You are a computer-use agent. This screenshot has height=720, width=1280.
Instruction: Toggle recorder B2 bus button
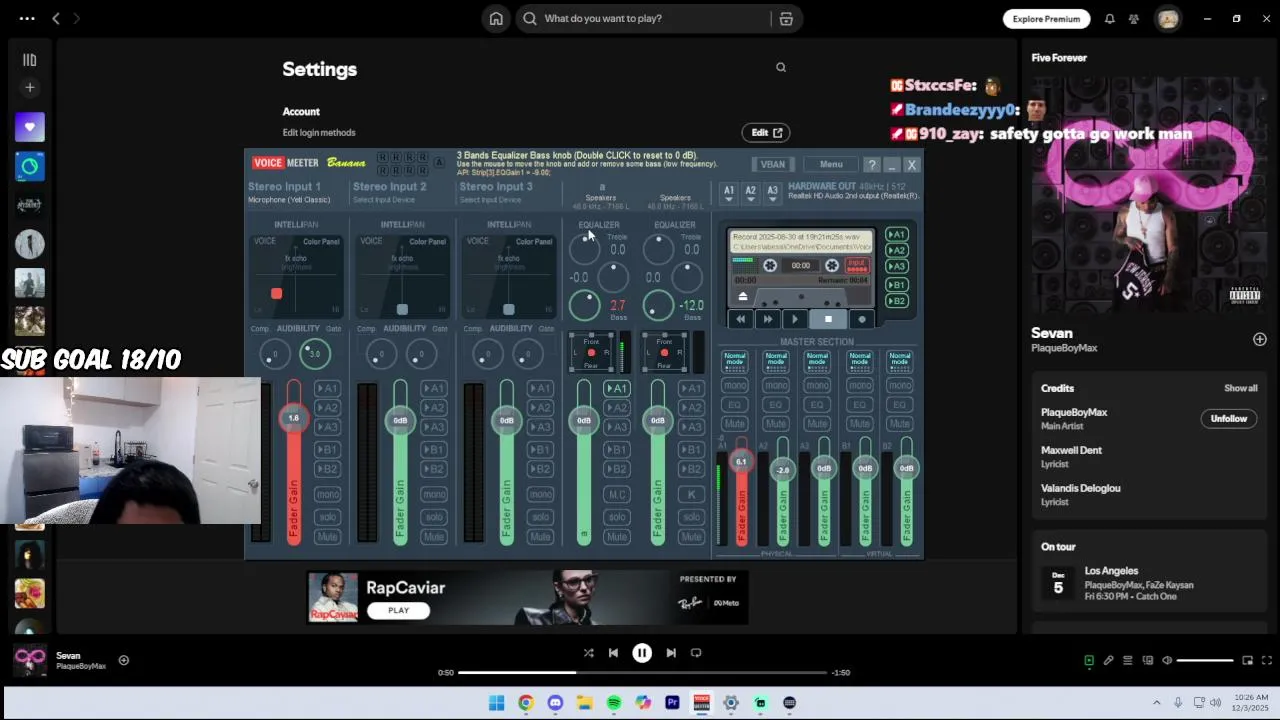[x=897, y=301]
